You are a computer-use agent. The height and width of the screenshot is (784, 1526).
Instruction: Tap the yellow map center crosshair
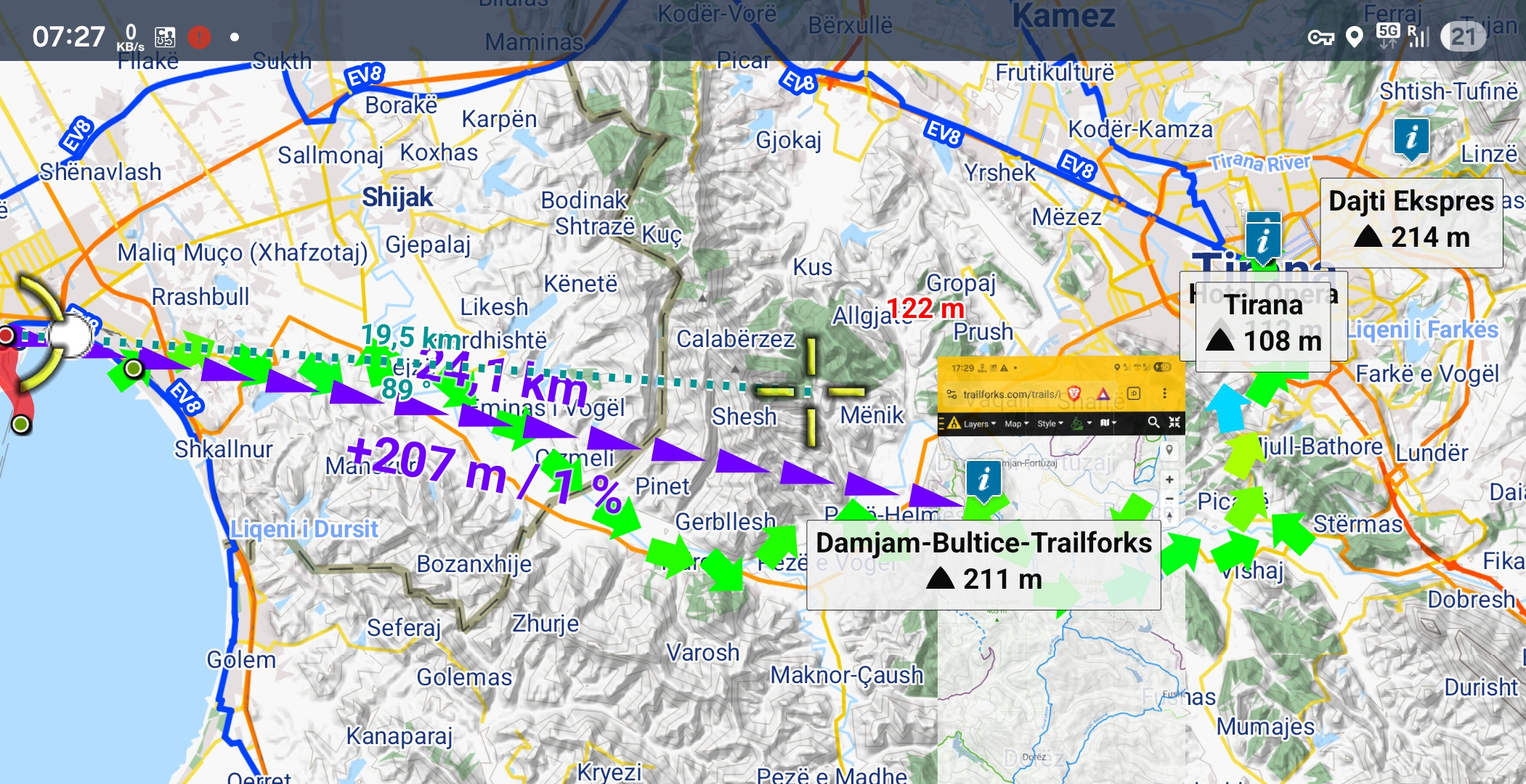point(811,391)
